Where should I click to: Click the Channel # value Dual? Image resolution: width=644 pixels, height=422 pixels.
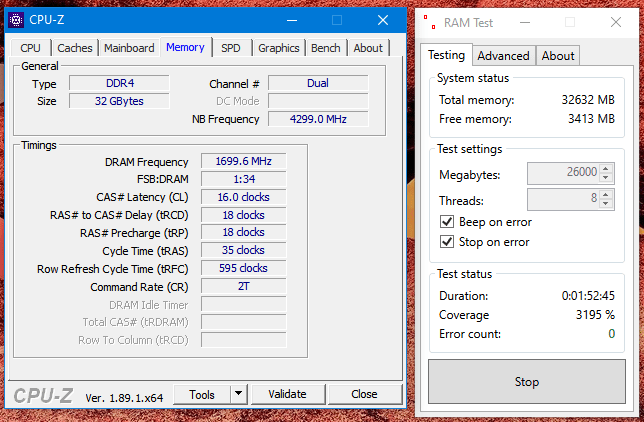click(x=318, y=83)
